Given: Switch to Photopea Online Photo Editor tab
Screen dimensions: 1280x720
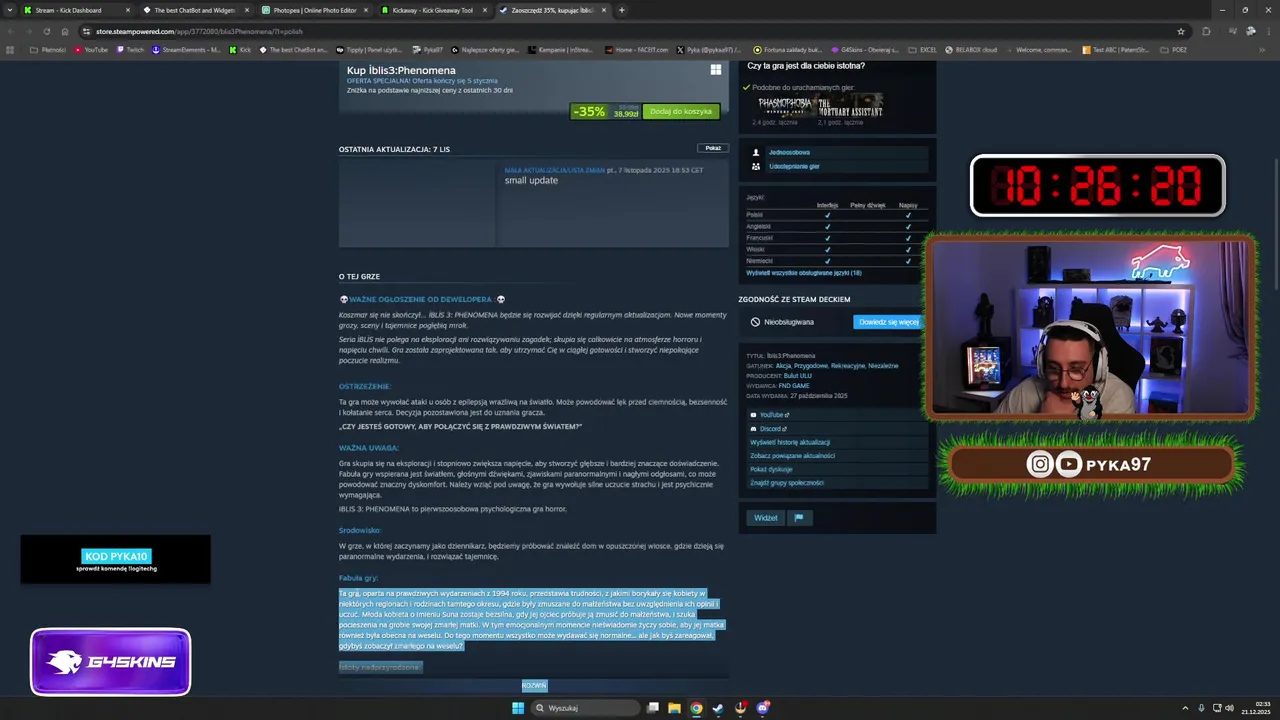Looking at the screenshot, I should (315, 10).
